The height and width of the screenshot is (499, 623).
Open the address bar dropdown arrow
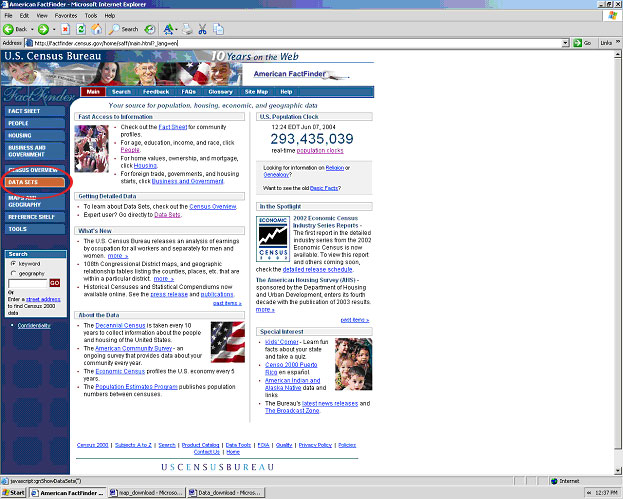pyautogui.click(x=566, y=43)
